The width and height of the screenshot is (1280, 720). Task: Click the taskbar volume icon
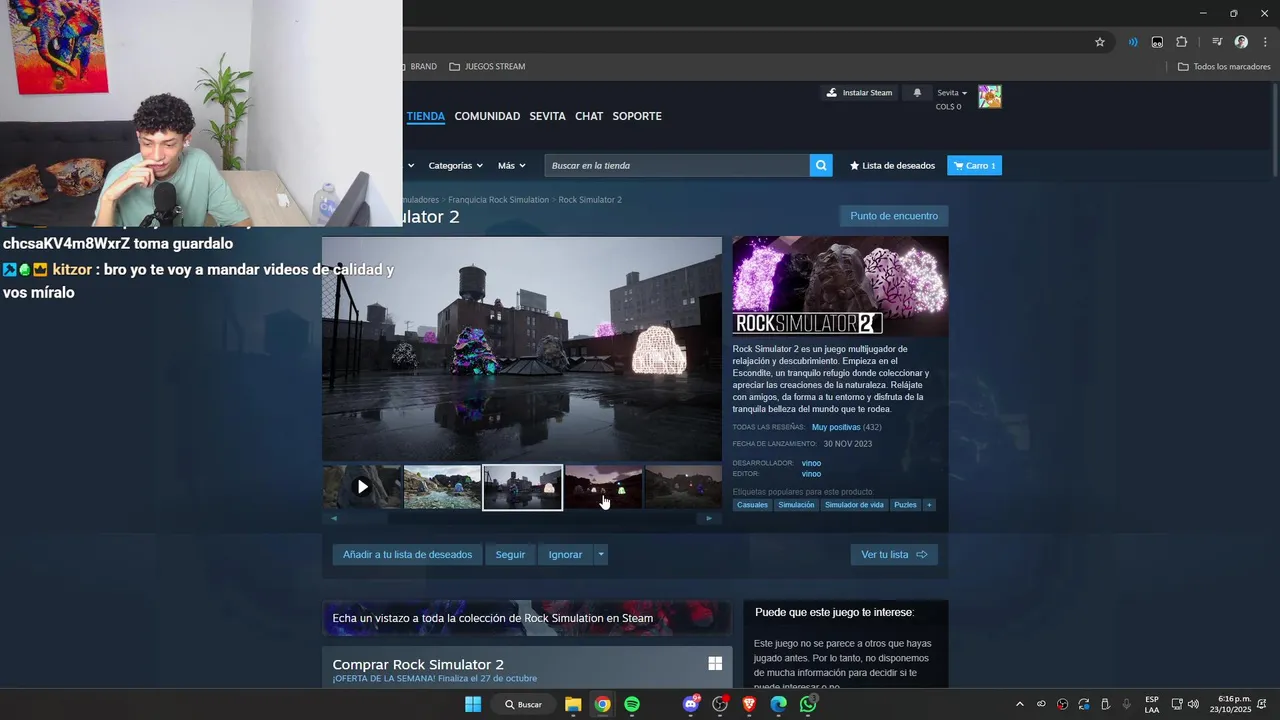1193,704
